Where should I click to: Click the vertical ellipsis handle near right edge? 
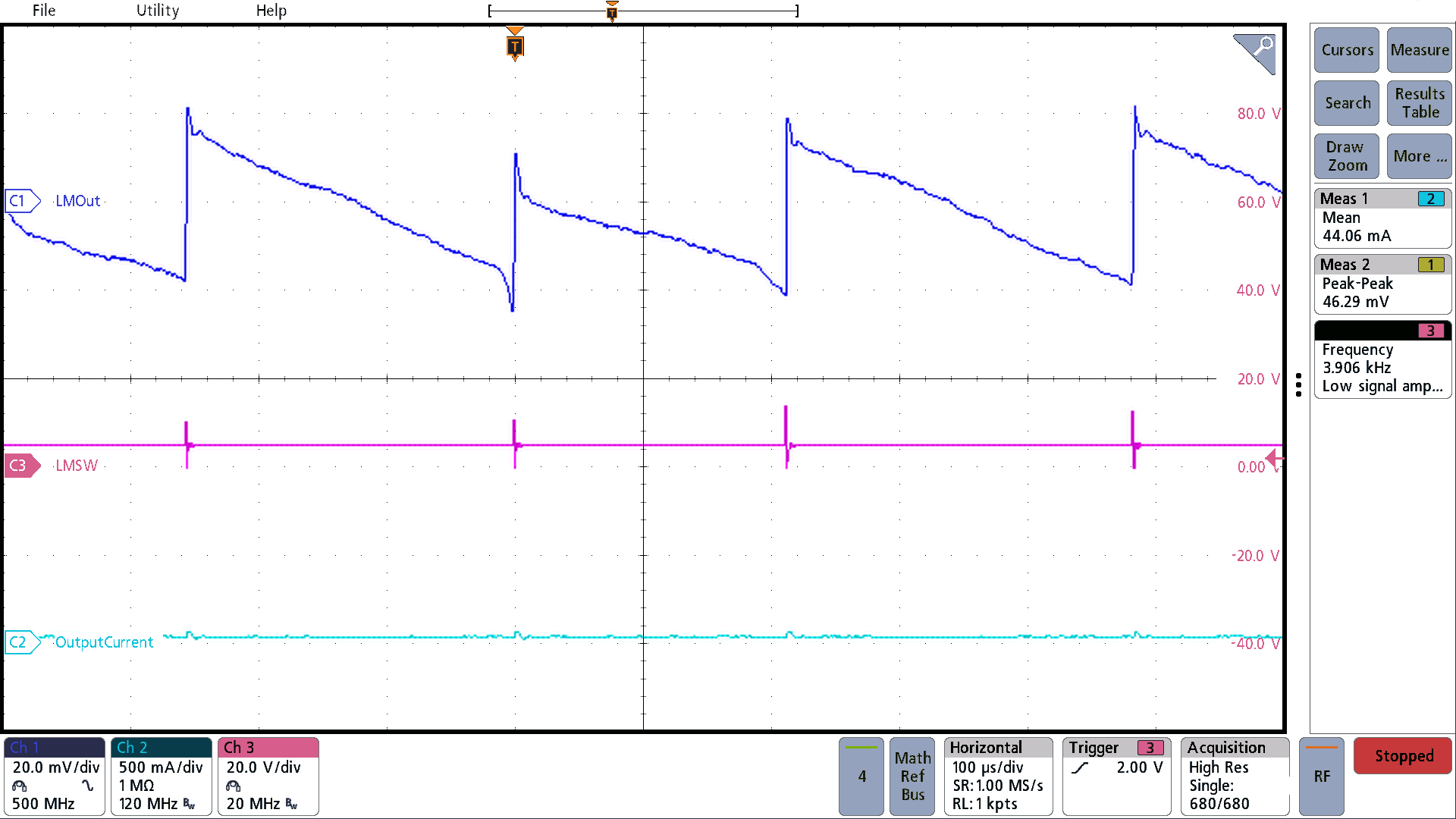pos(1299,385)
